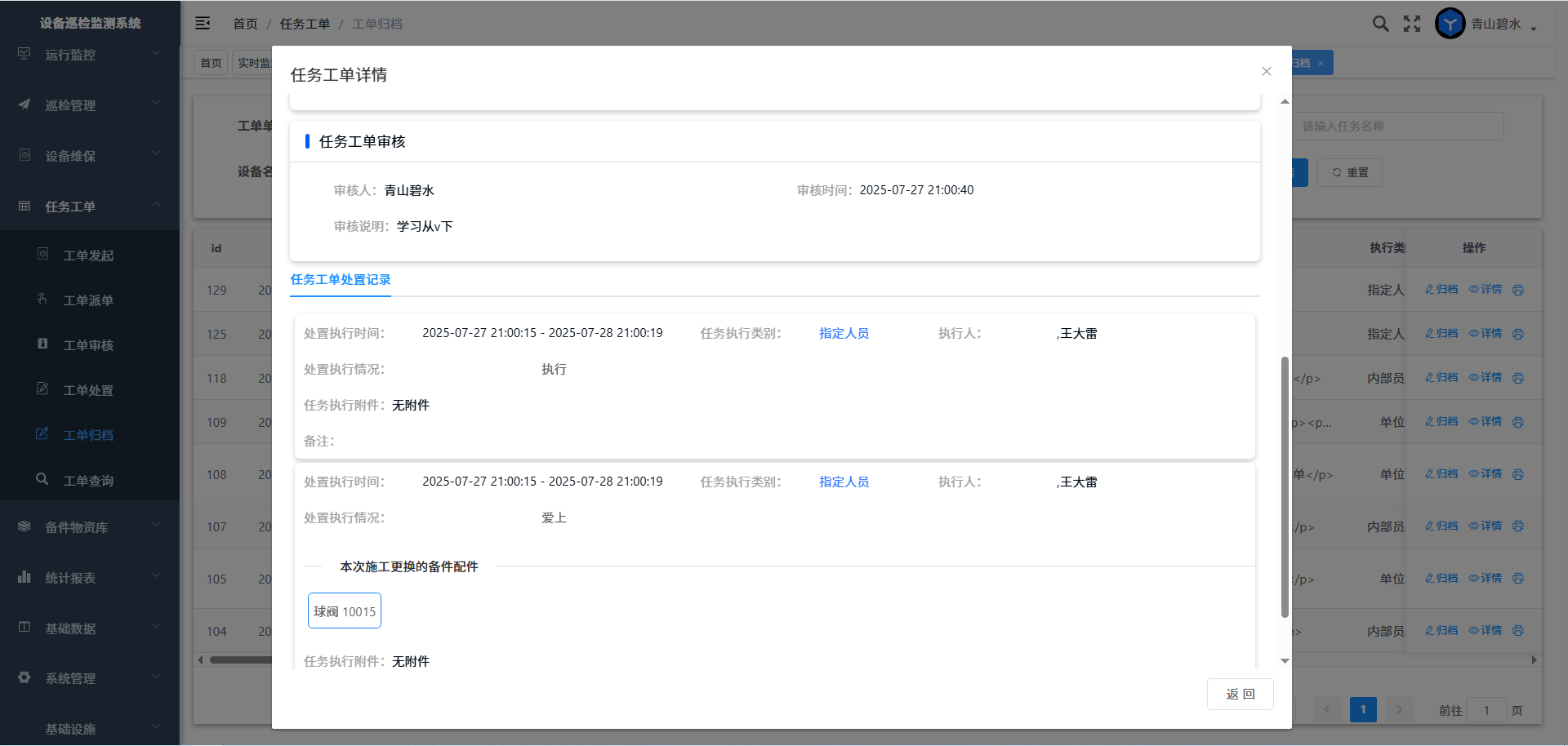
Task: Click the search magnifier icon in header
Action: tap(1380, 24)
